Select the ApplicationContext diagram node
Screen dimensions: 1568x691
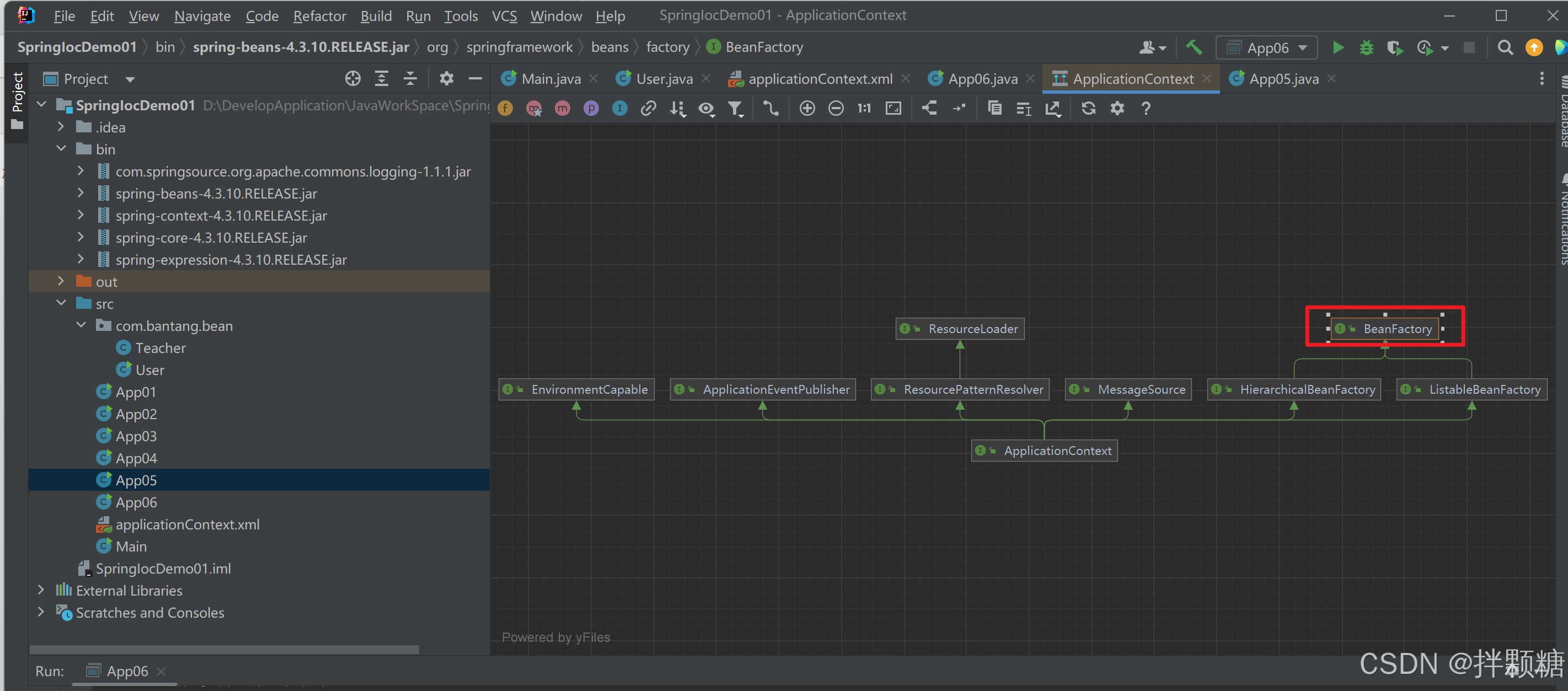coord(1045,451)
